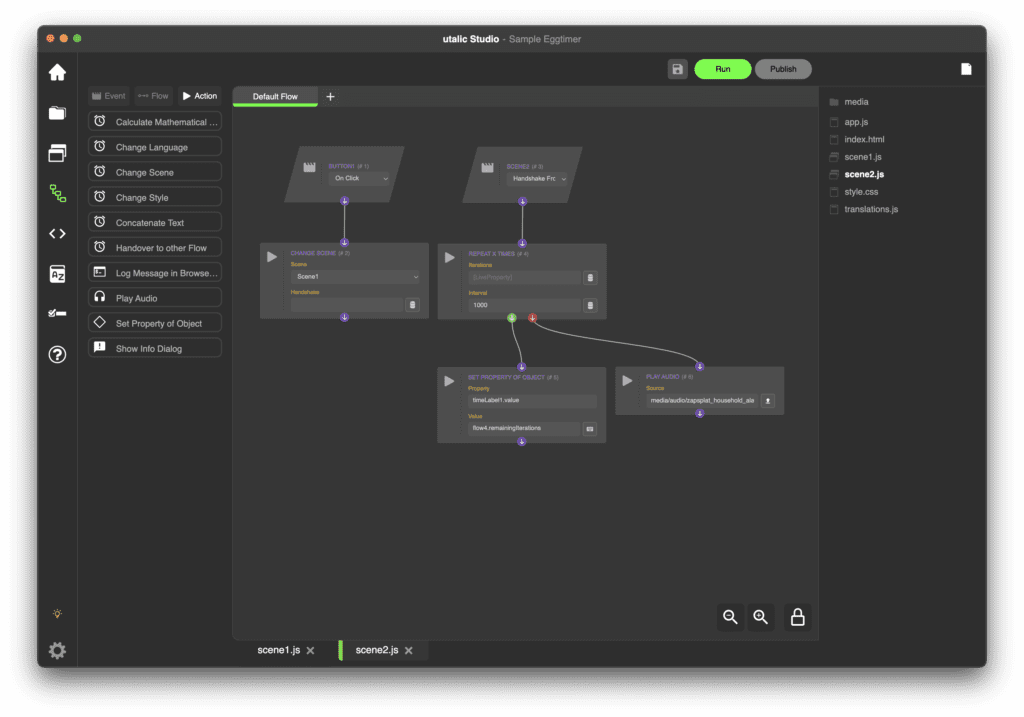Click the Interval input field showing 1000
The image size is (1024, 717).
point(523,305)
